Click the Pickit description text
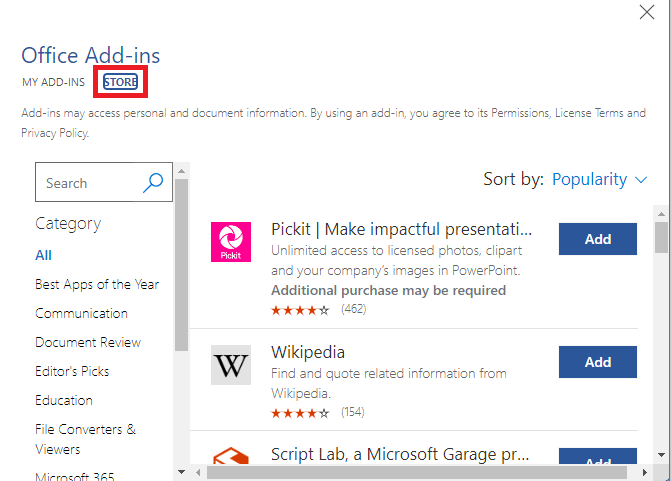Screen dimensions: 671x481 [396, 260]
